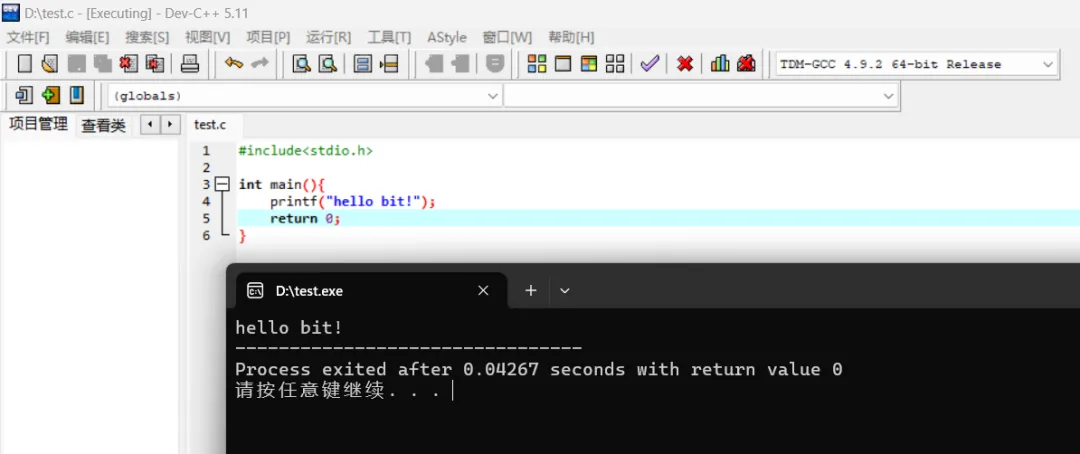Screen dimensions: 1080x454
Task: Click the grayed Redo arrow
Action: pyautogui.click(x=260, y=64)
